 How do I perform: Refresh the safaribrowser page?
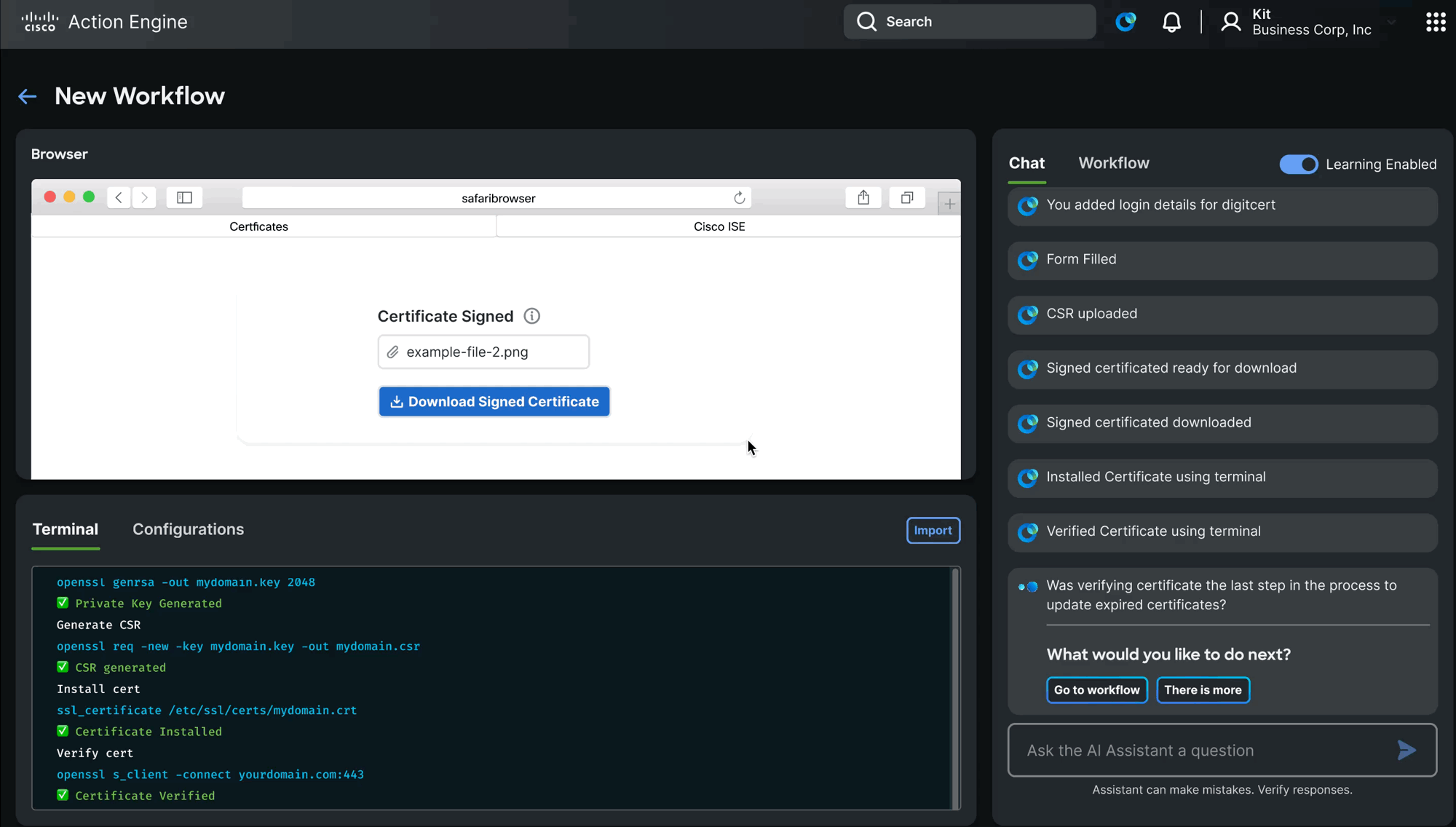[739, 197]
